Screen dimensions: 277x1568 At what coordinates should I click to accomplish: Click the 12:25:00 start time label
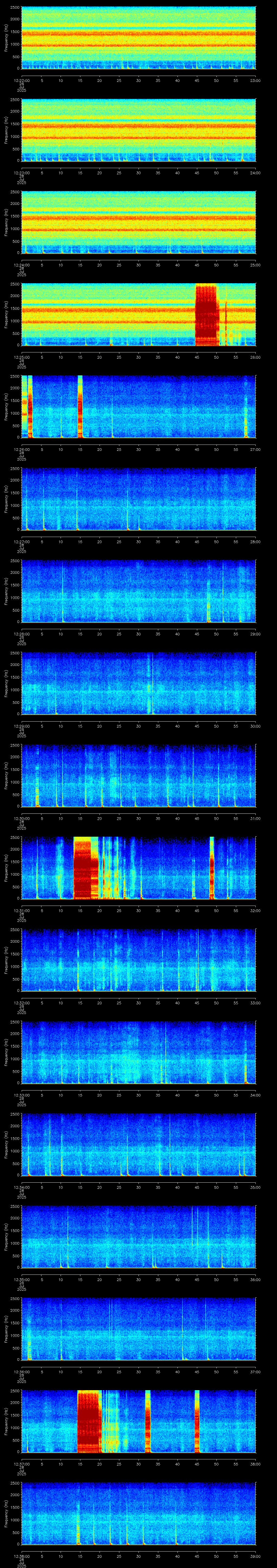[21, 357]
